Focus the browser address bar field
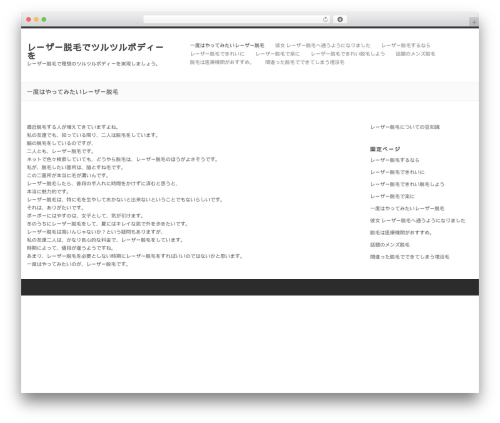 237,19
